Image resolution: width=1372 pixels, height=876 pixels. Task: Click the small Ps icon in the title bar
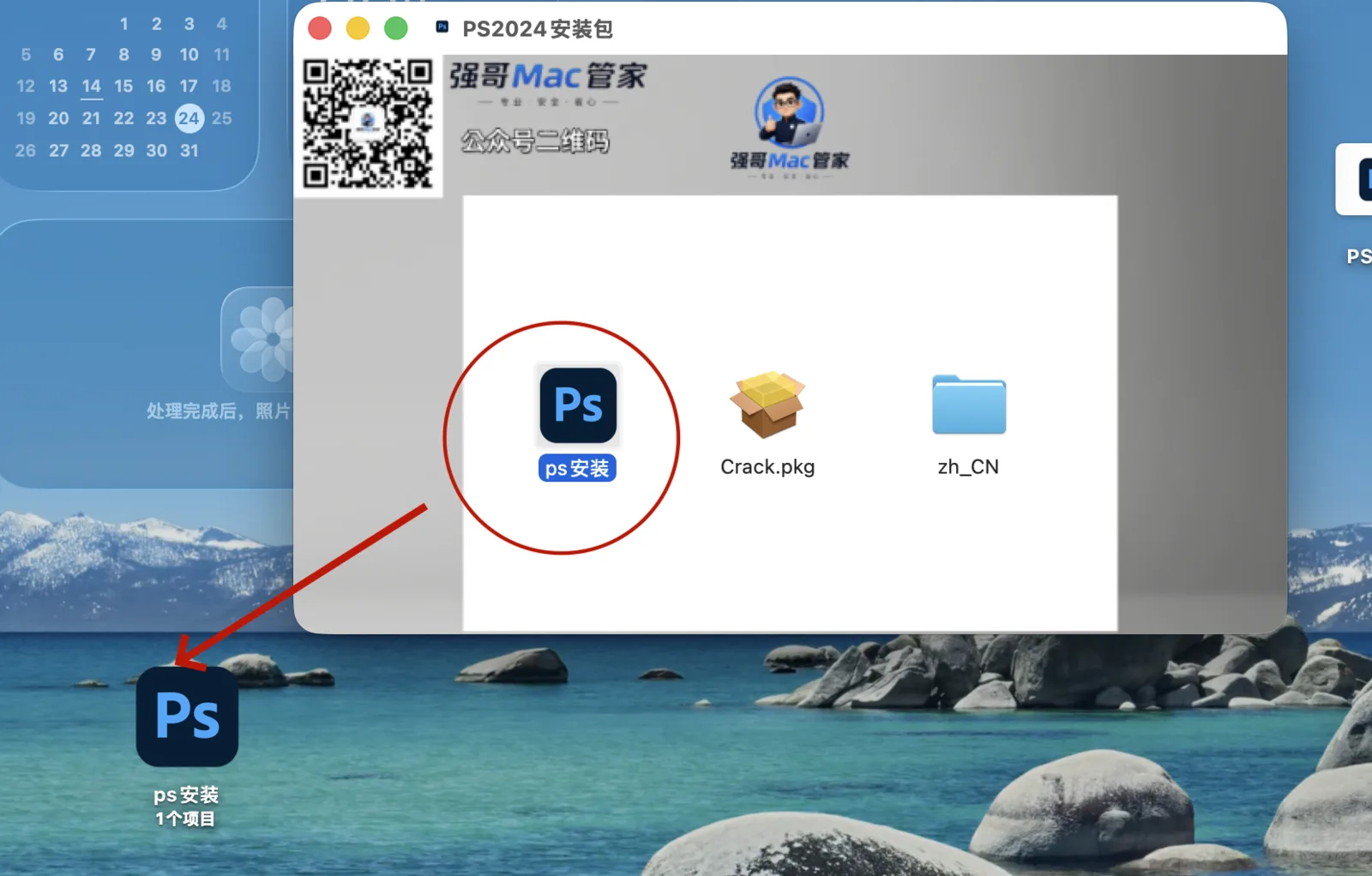coord(442,27)
